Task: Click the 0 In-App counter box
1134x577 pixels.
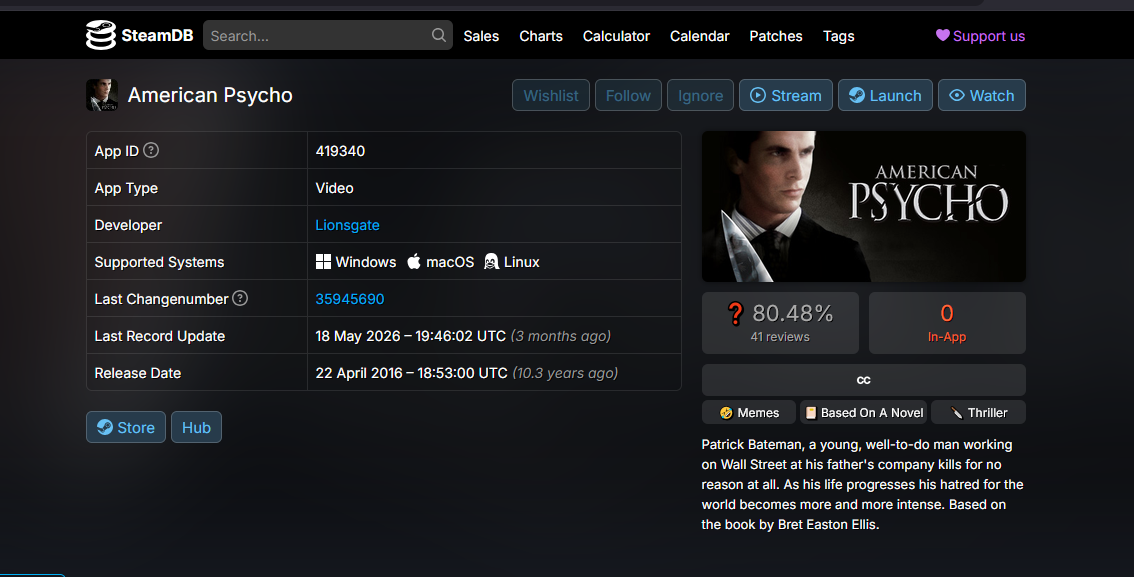Action: point(947,322)
